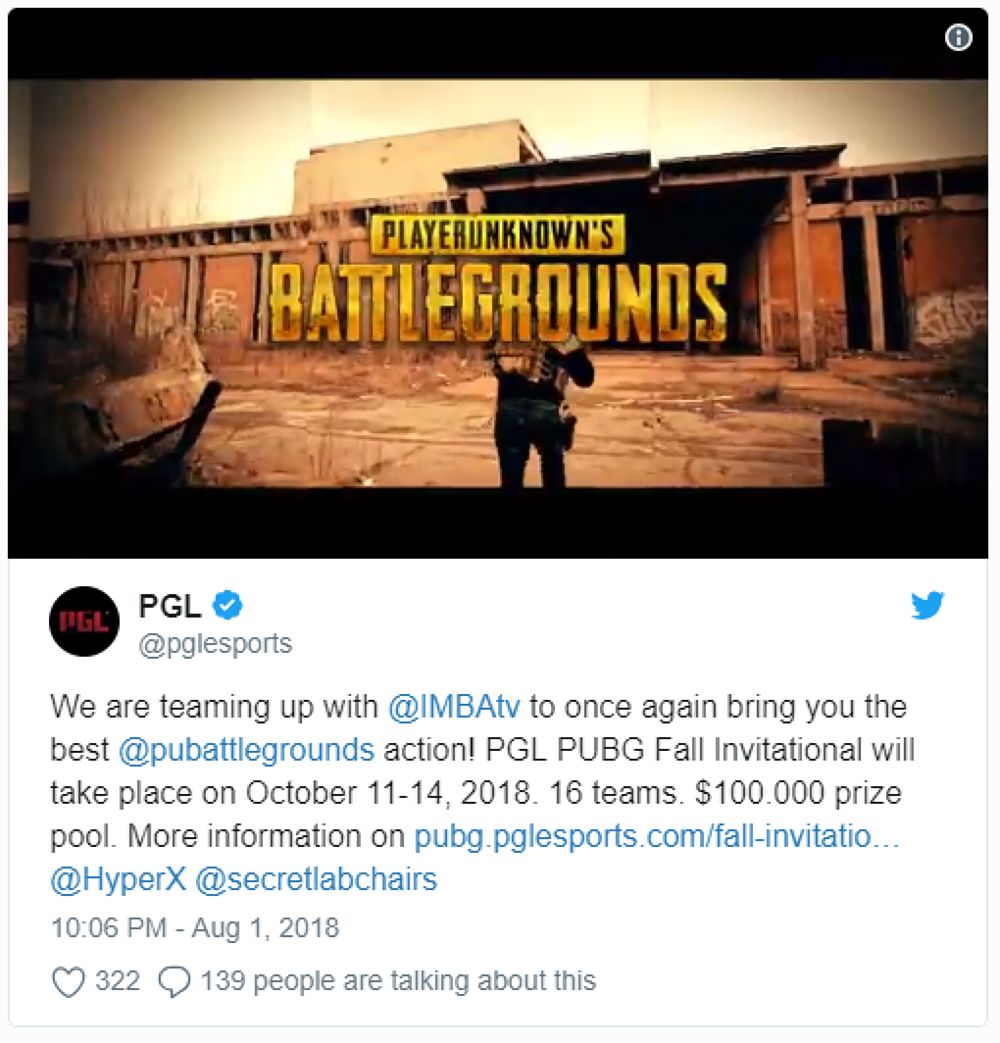This screenshot has height=1043, width=1000.
Task: Open replies via the speech bubble icon
Action: 175,982
